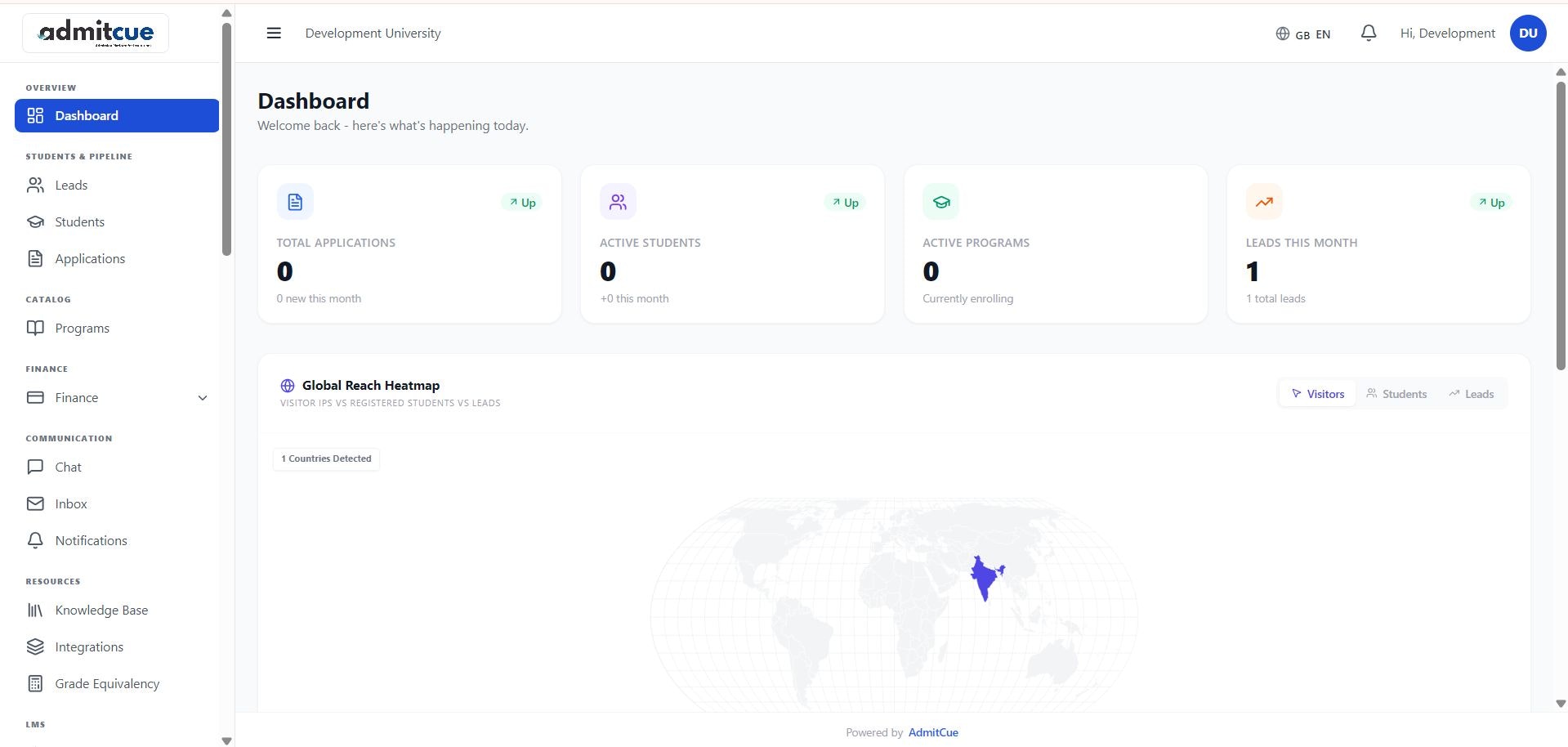Click the Dashboard grid icon in sidebar
This screenshot has width=1568, height=747.
(35, 116)
